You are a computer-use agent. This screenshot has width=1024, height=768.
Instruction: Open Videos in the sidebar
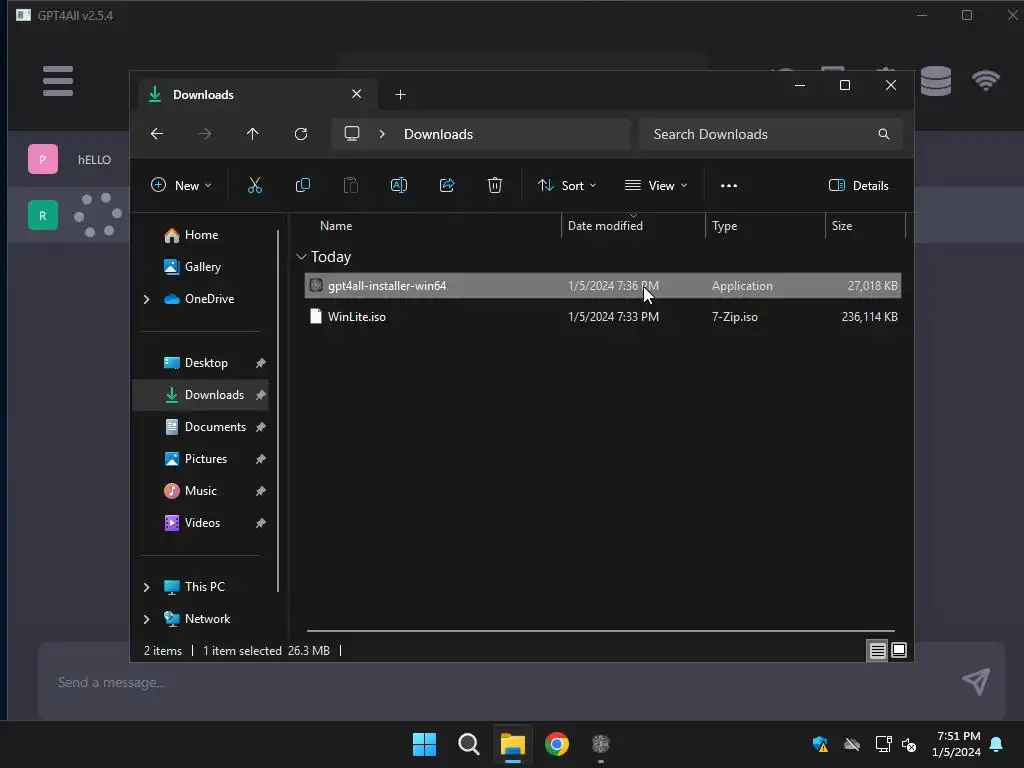(202, 523)
